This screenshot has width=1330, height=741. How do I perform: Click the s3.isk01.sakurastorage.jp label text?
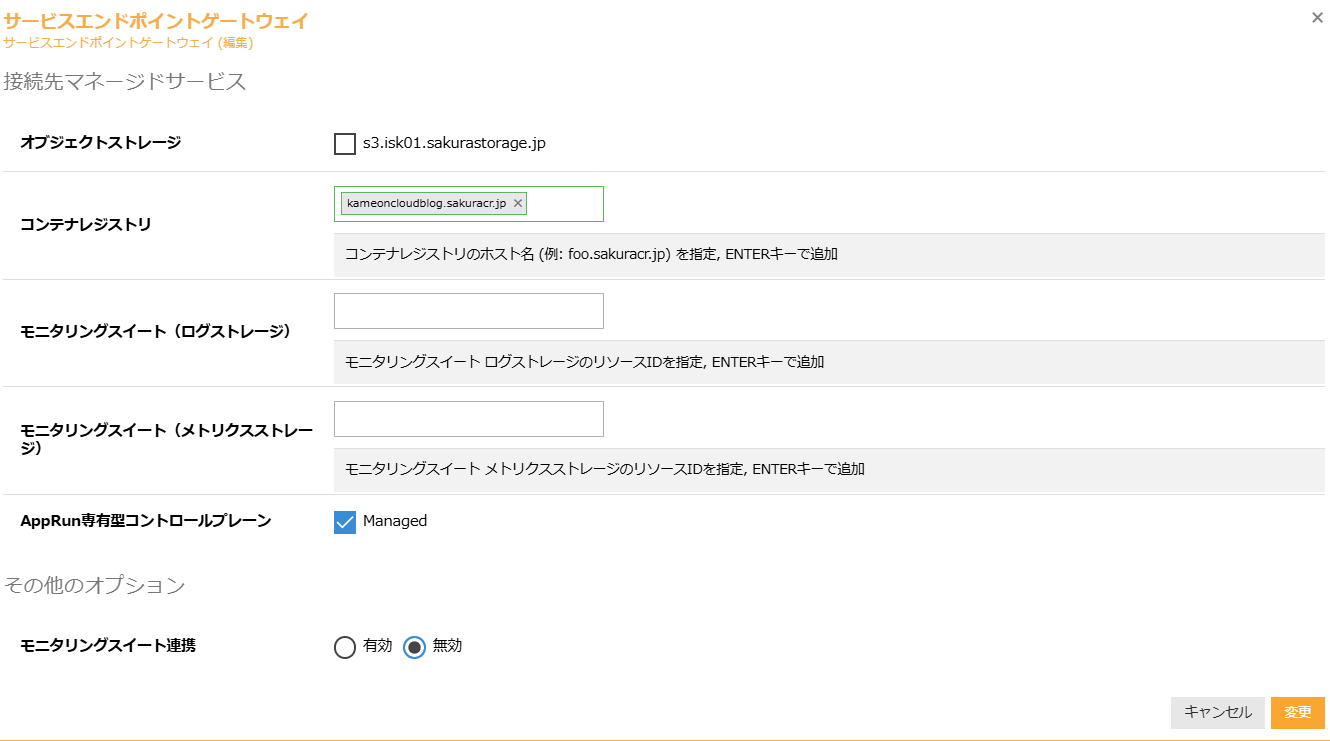454,143
